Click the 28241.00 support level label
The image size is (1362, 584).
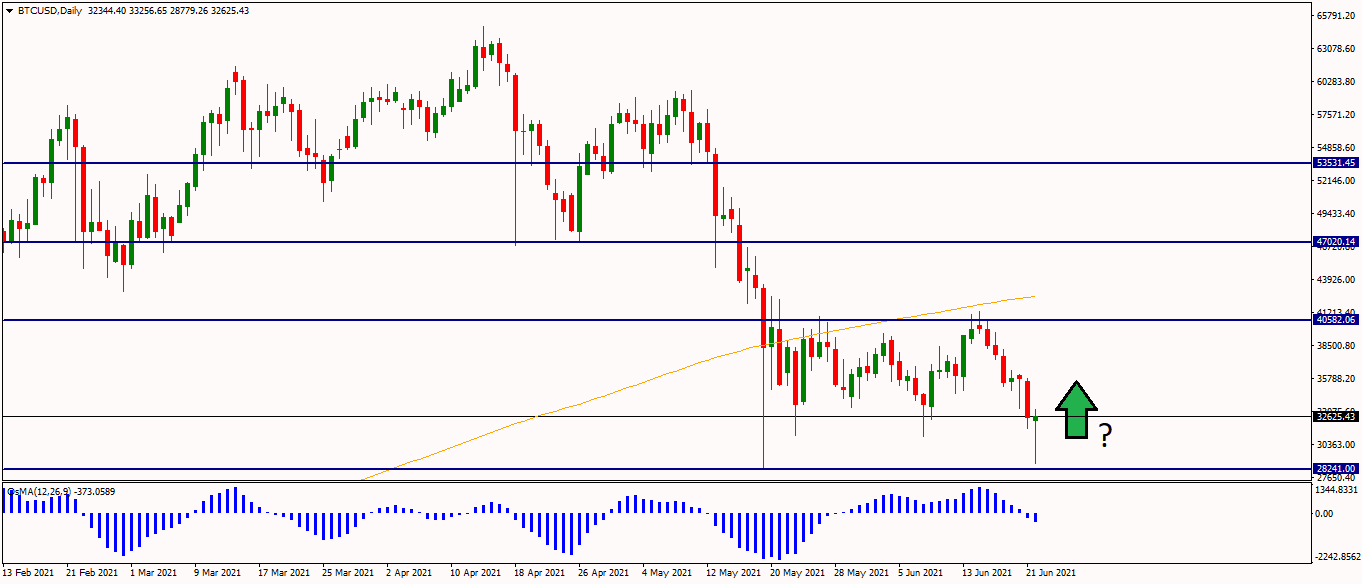coord(1336,468)
